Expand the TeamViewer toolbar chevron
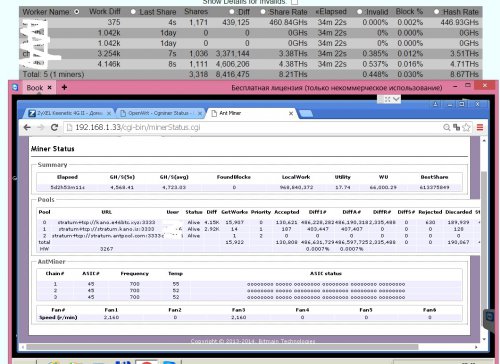This screenshot has height=364, width=500. coord(396,99)
